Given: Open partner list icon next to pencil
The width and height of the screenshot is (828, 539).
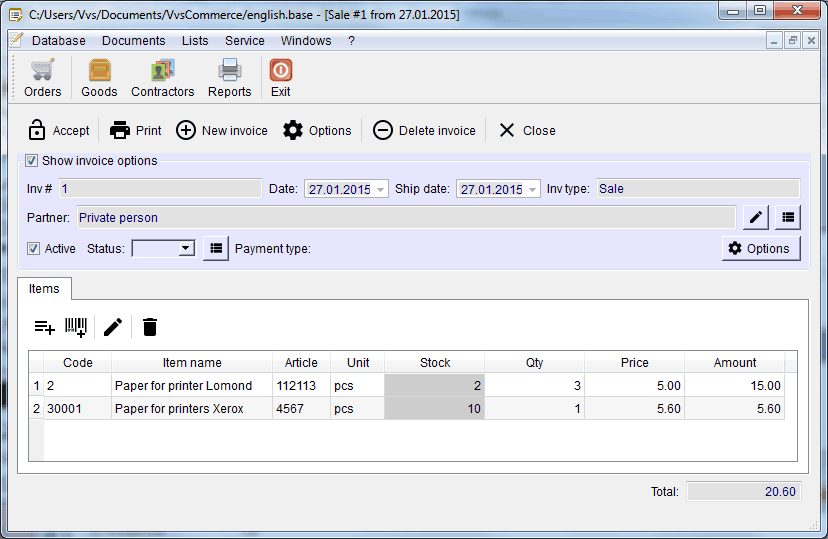Looking at the screenshot, I should pyautogui.click(x=788, y=217).
